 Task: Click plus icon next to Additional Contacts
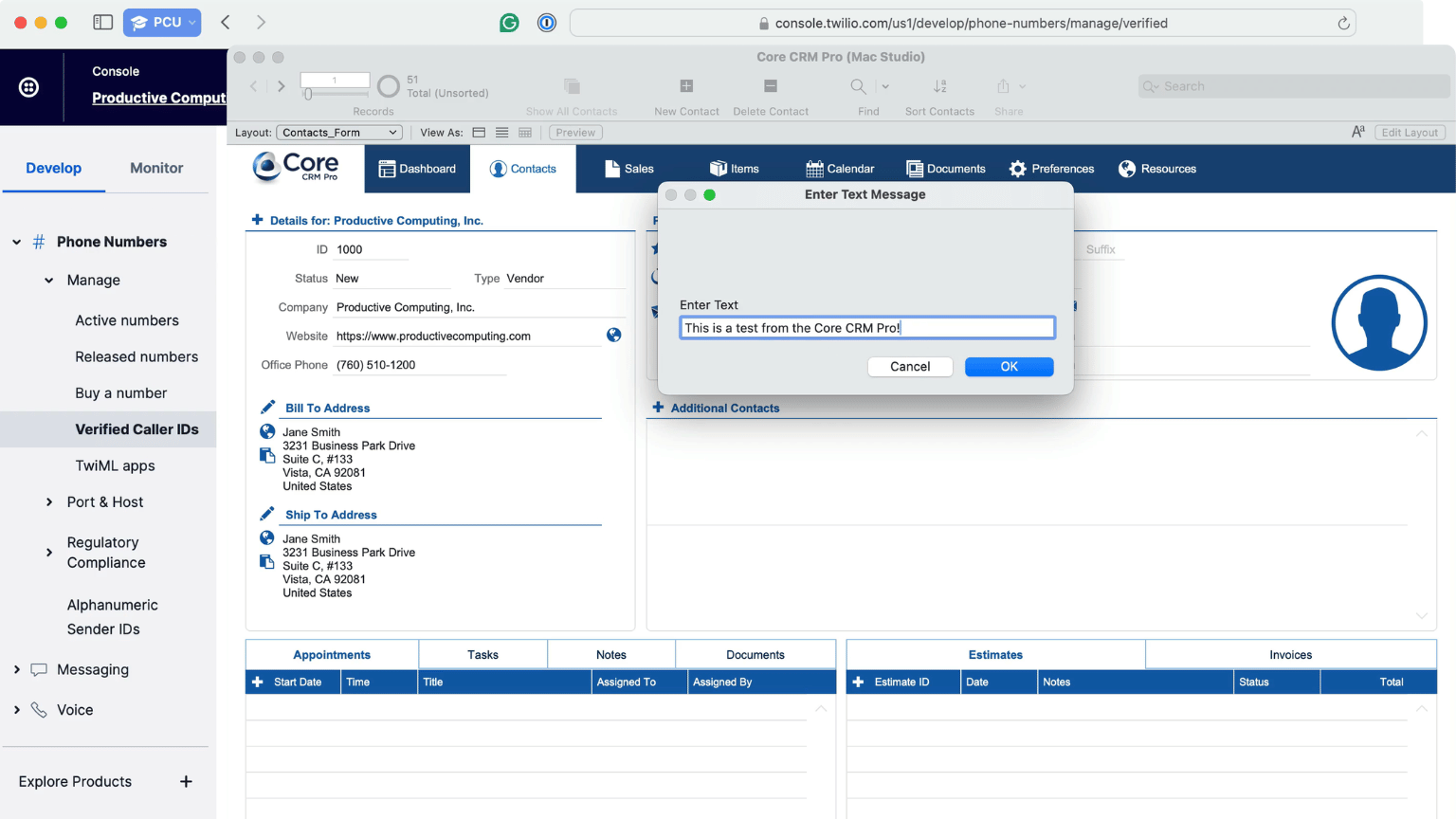tap(658, 408)
